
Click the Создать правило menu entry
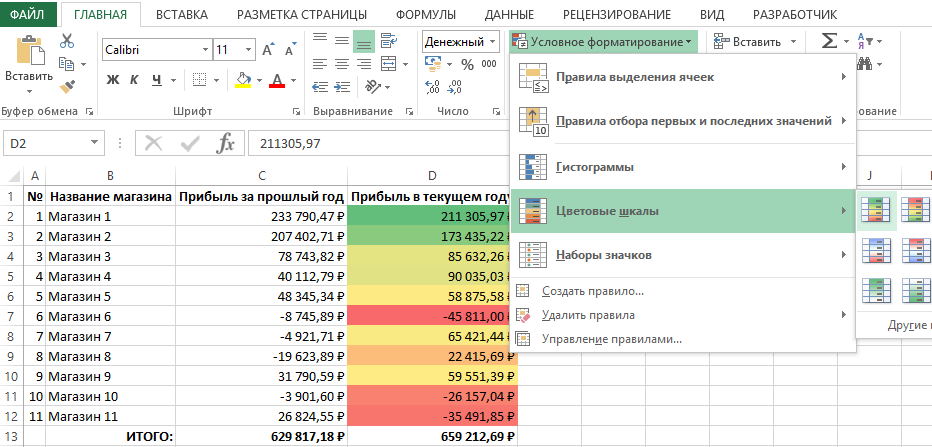click(592, 291)
